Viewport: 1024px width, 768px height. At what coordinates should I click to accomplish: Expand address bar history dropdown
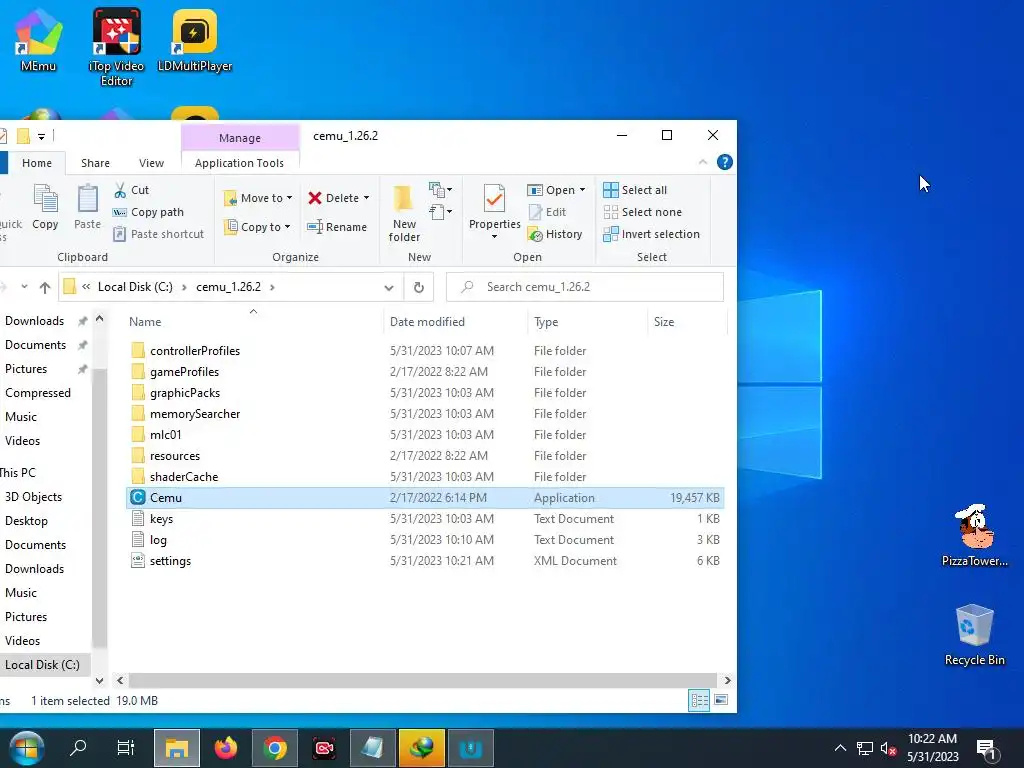389,287
